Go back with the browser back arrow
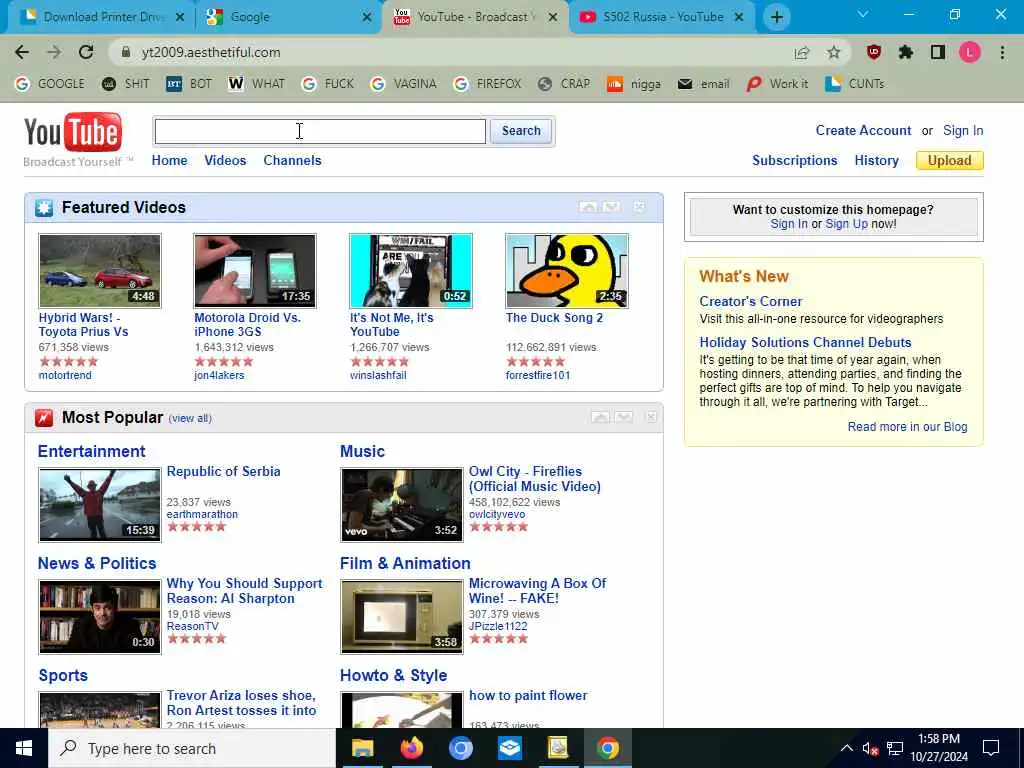 [x=22, y=52]
